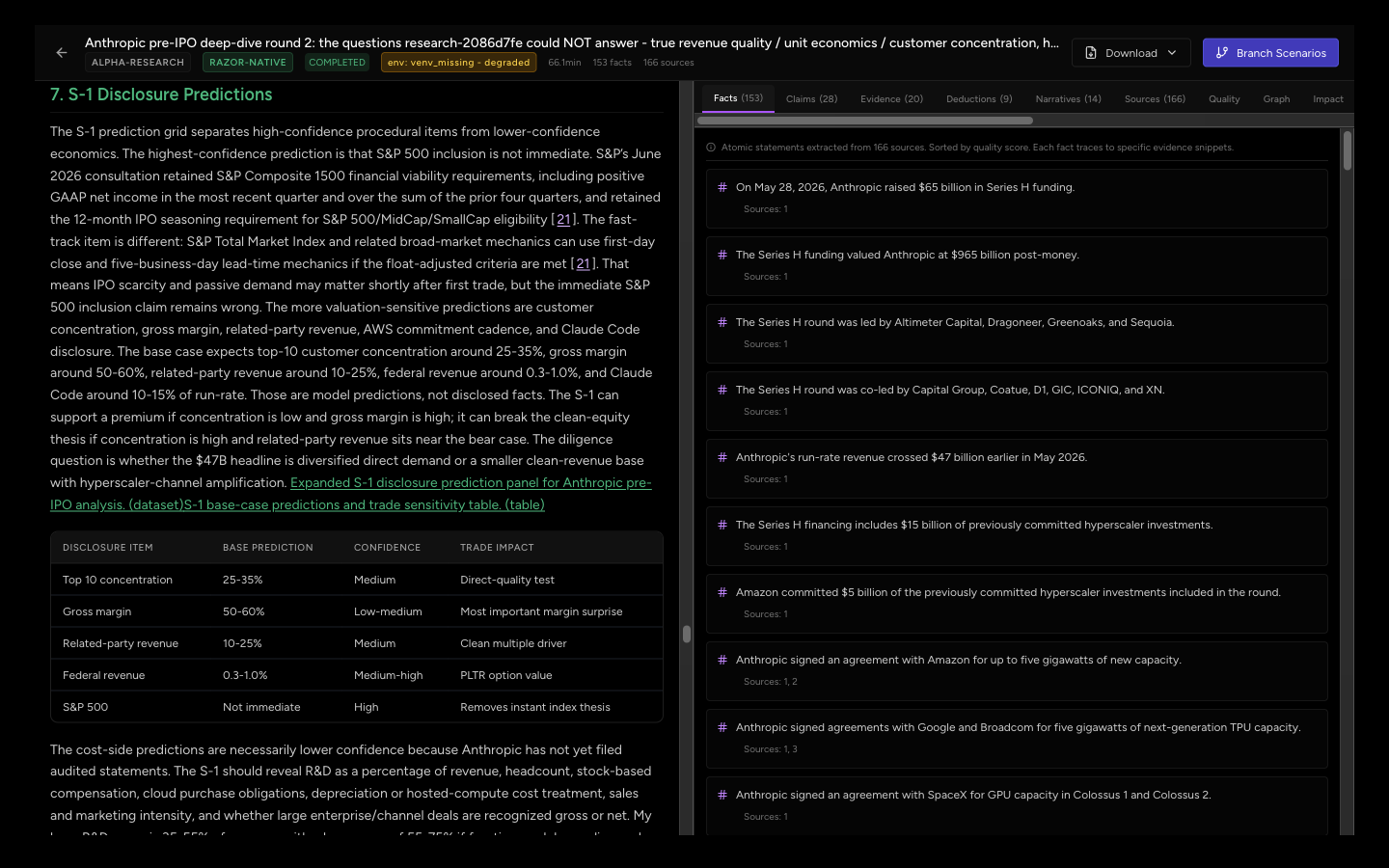1389x868 pixels.
Task: Select the Federal revenue row label
Action: tap(103, 675)
